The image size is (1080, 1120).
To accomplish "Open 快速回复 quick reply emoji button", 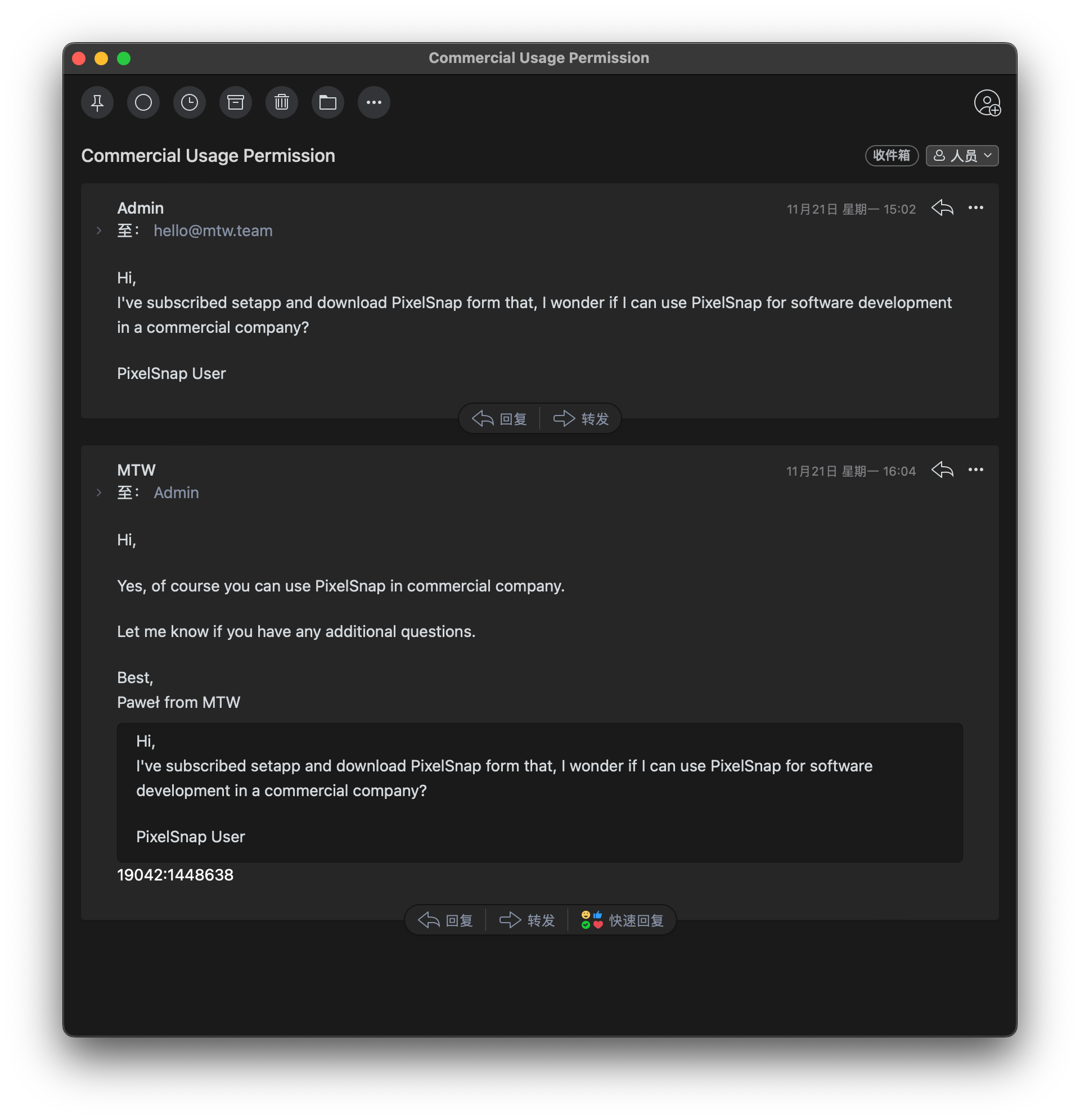I will 622,920.
